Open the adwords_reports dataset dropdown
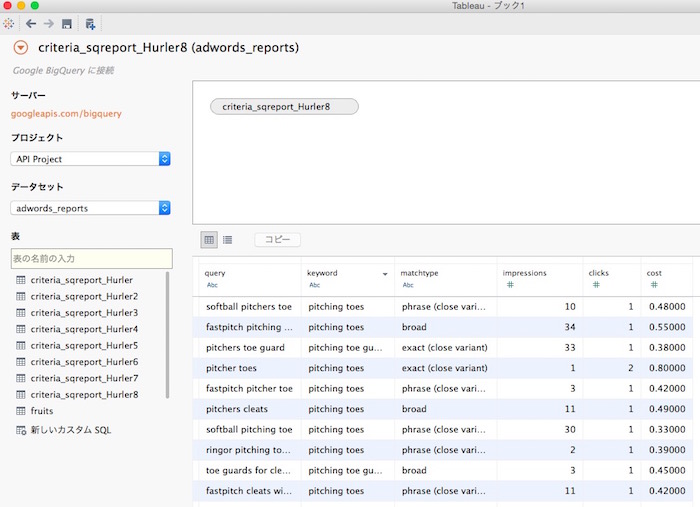The height and width of the screenshot is (507, 700). pyautogui.click(x=90, y=208)
